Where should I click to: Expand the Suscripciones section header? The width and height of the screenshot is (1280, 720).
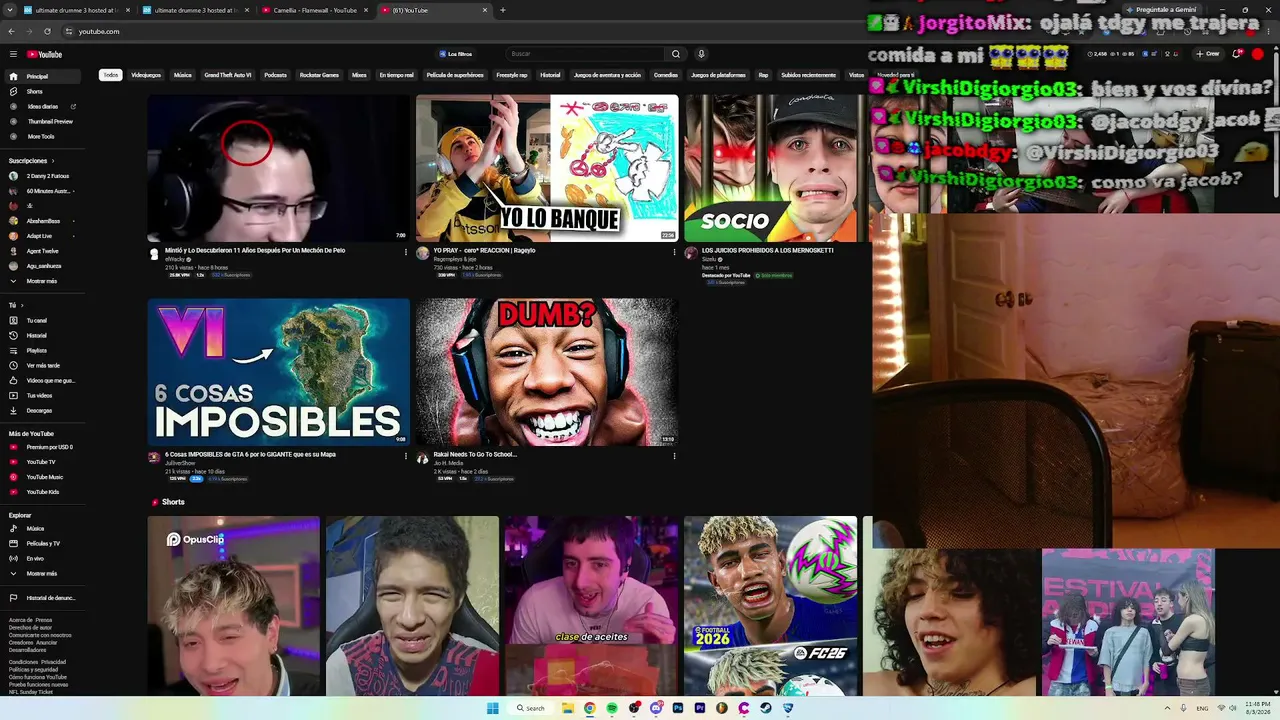(x=32, y=160)
